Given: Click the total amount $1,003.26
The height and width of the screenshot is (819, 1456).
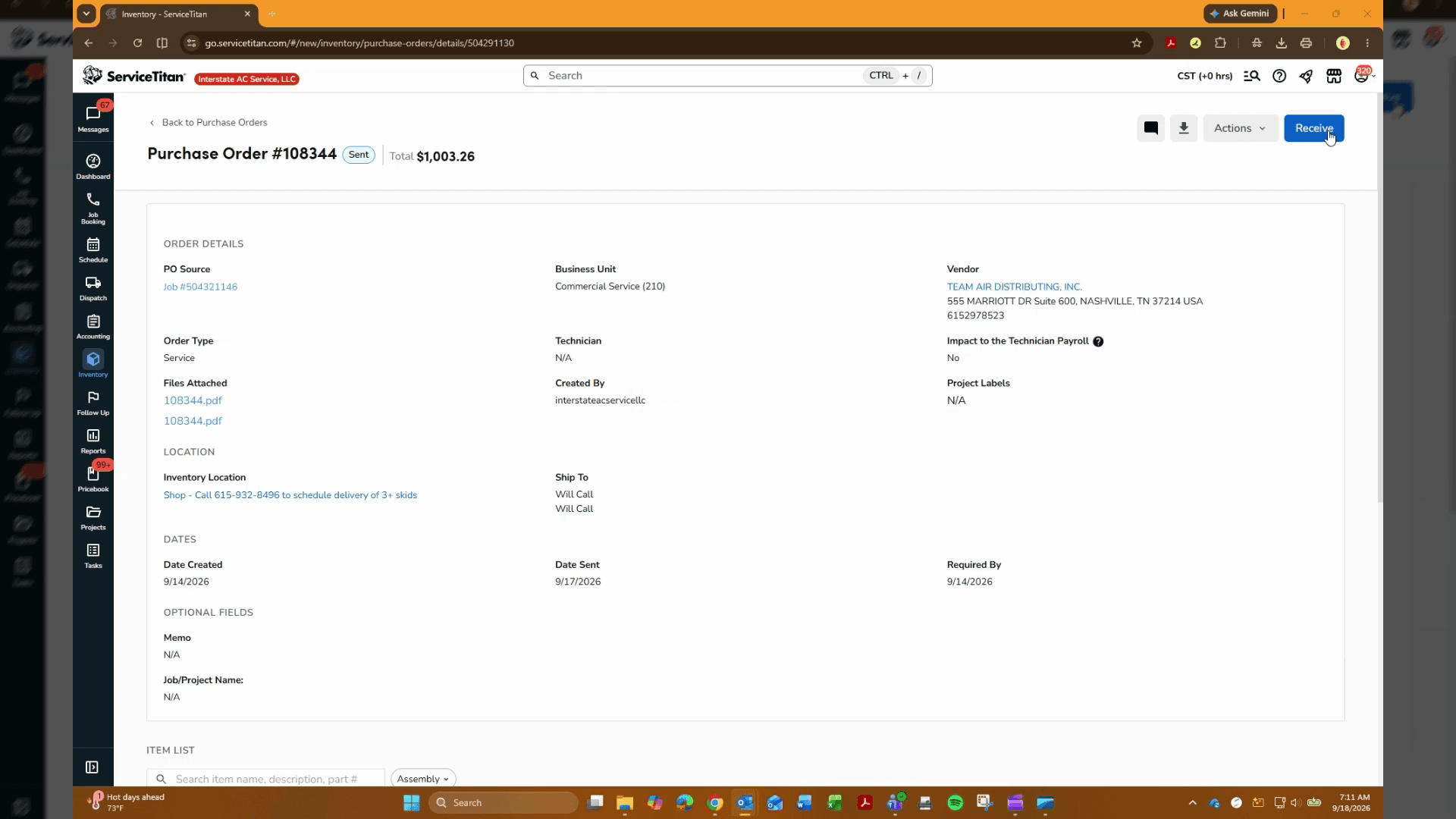Looking at the screenshot, I should point(445,156).
